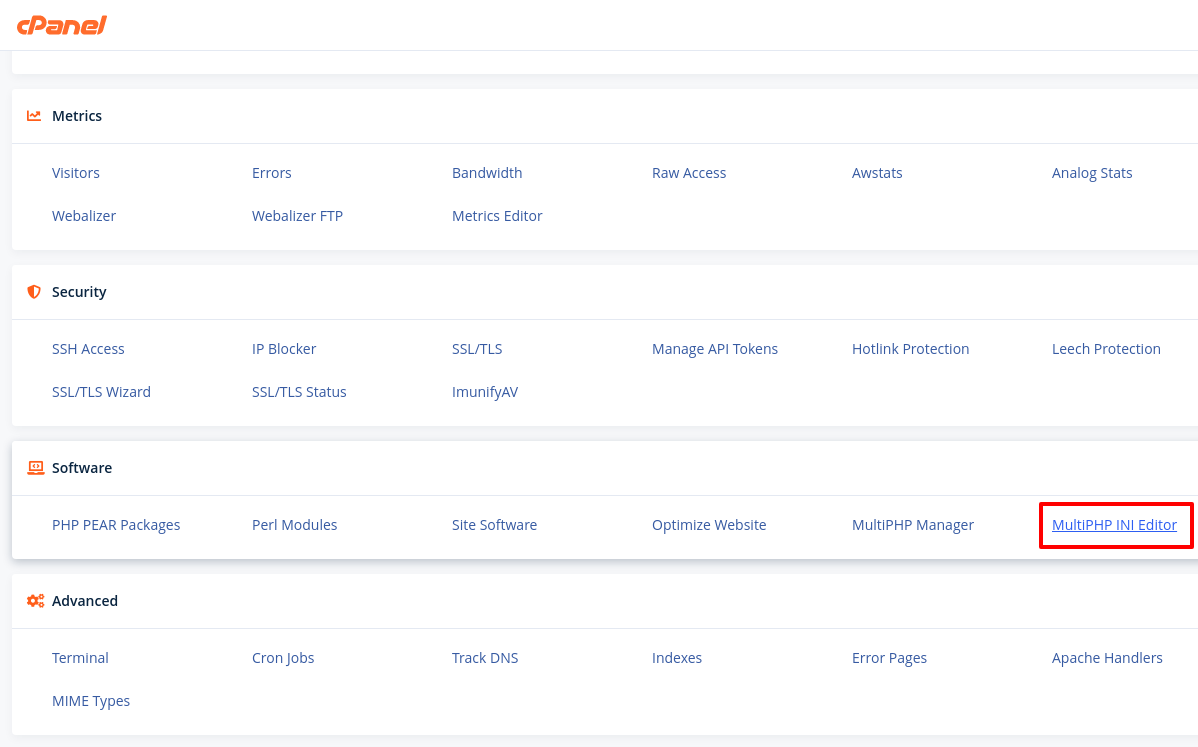Open the Errors log link
Image resolution: width=1198 pixels, height=747 pixels.
pos(271,173)
